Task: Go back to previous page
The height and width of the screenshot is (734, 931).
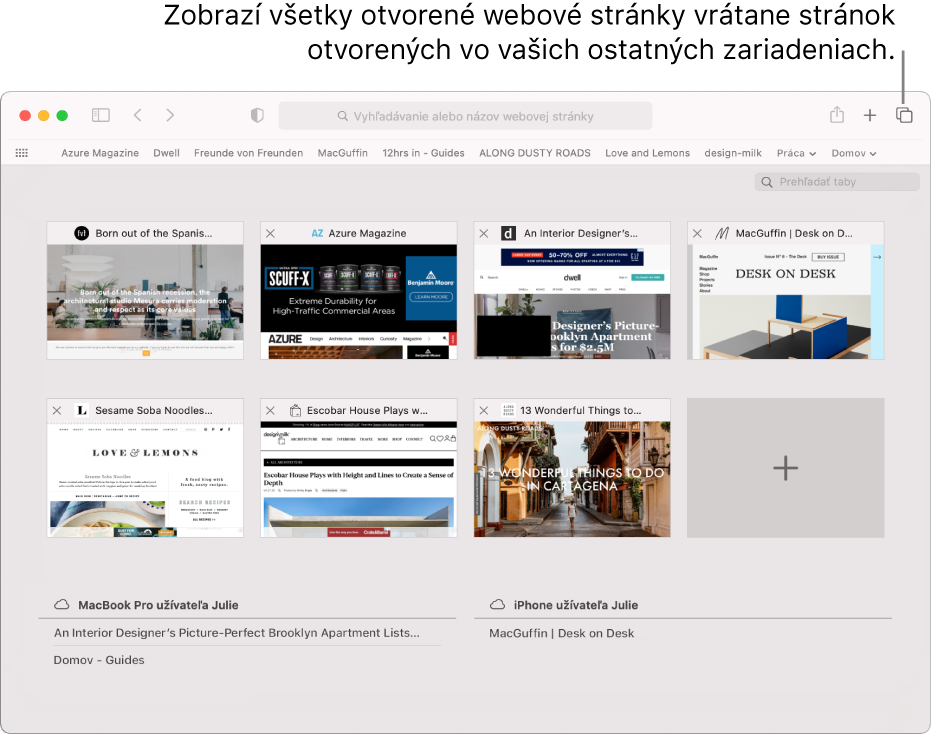Action: (138, 115)
